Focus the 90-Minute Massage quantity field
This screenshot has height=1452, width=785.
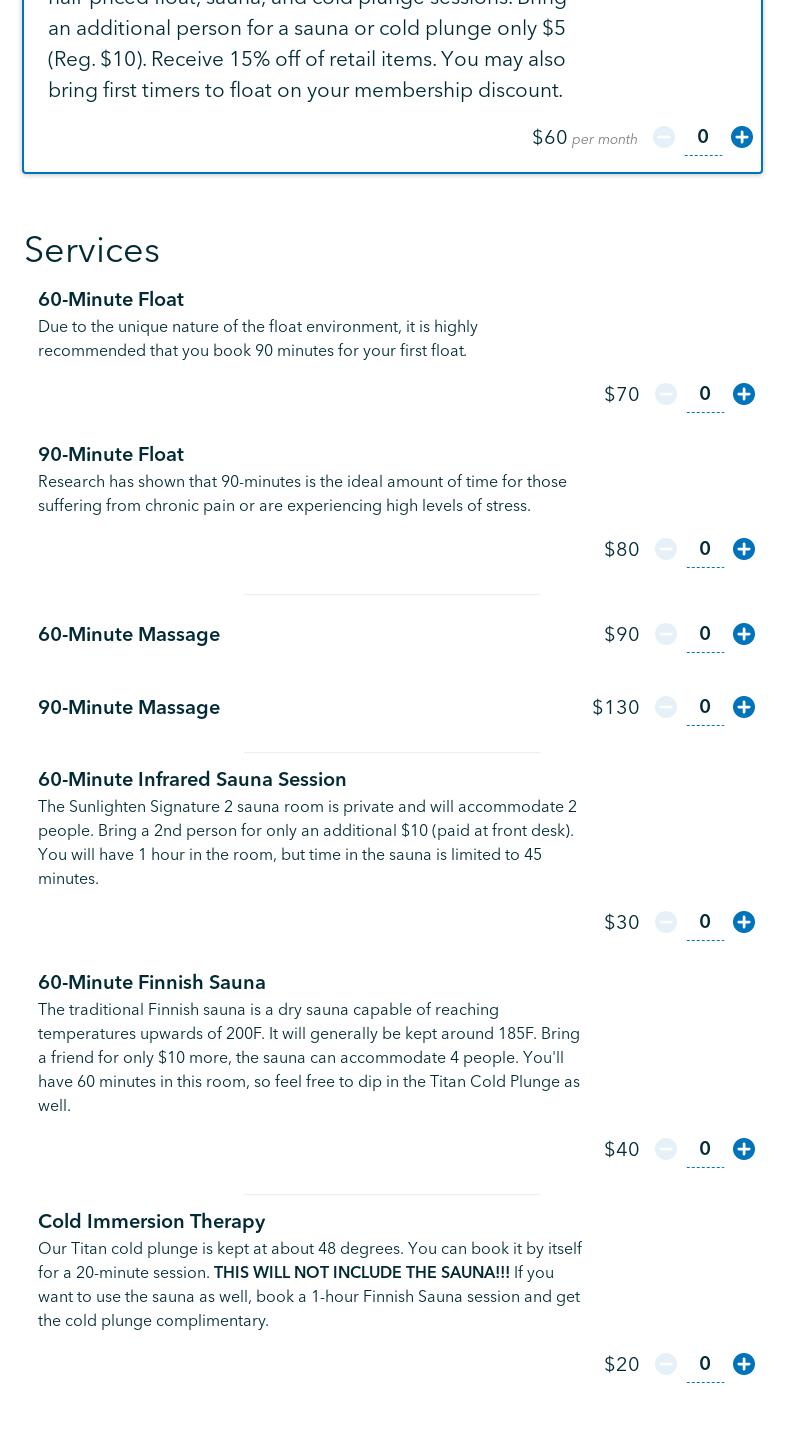[x=705, y=707]
